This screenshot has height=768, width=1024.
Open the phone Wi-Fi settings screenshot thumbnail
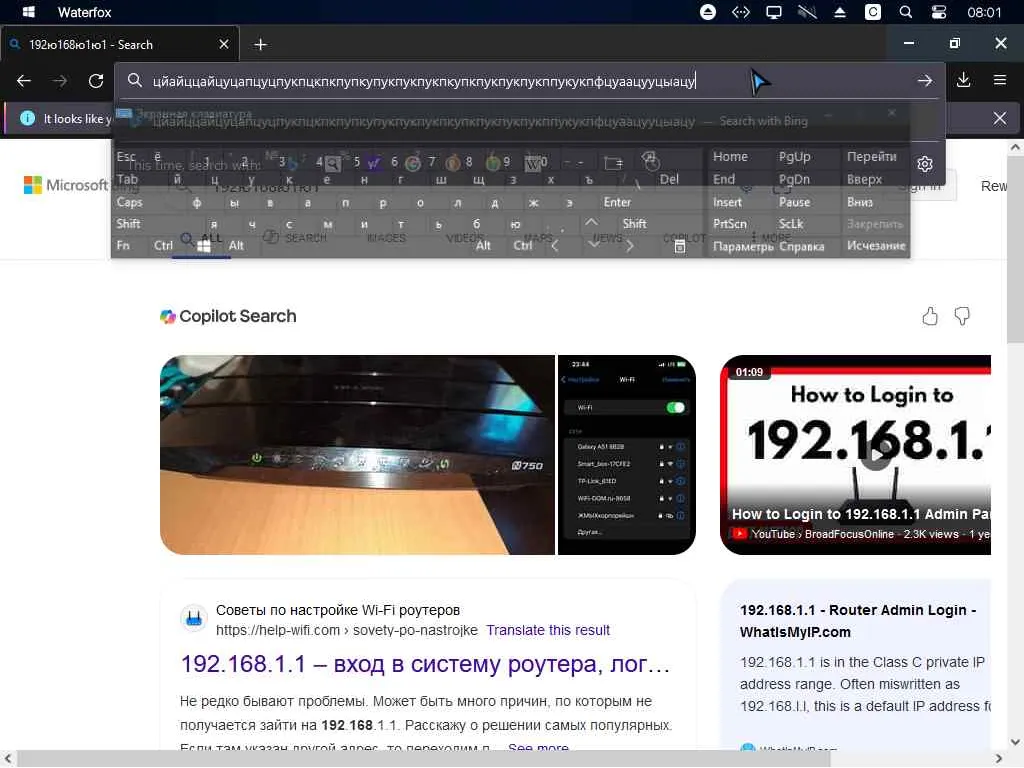627,455
